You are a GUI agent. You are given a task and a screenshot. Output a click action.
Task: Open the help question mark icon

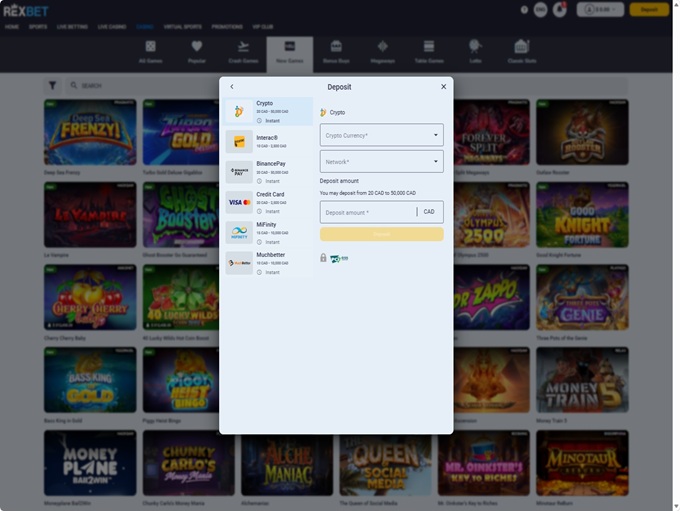pyautogui.click(x=524, y=10)
